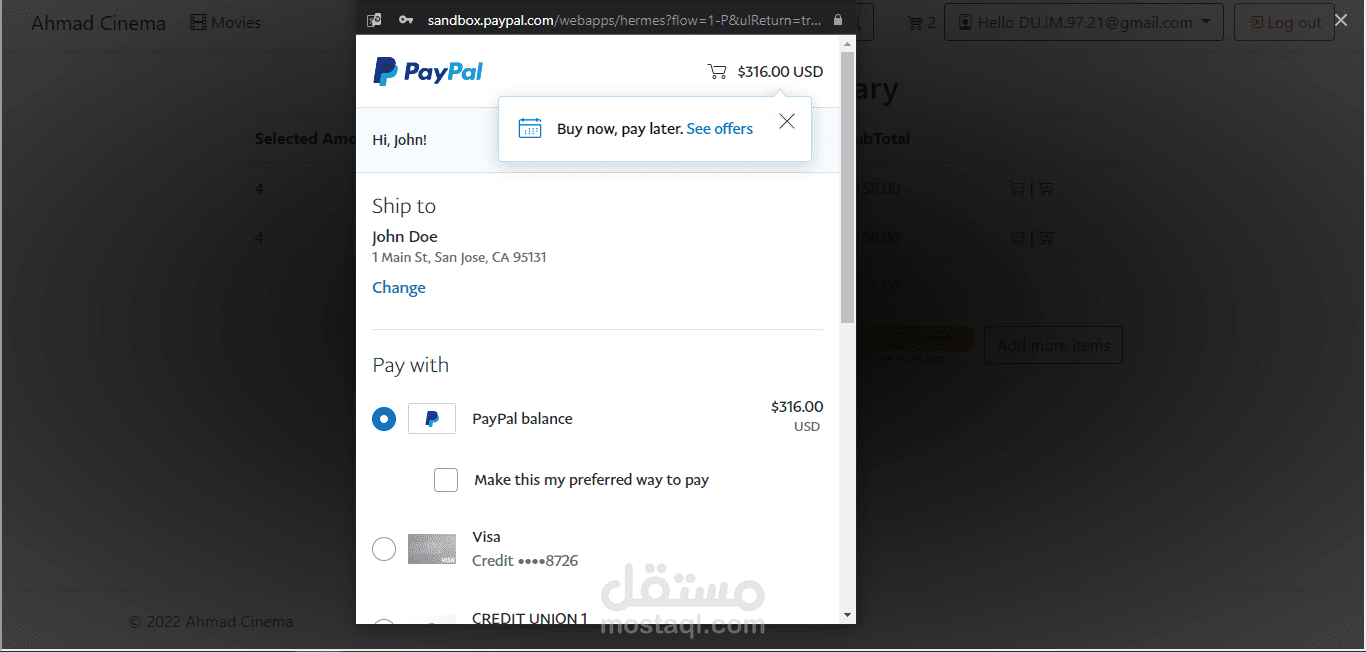Click cart icons in second order row
1366x652 pixels.
(1031, 238)
